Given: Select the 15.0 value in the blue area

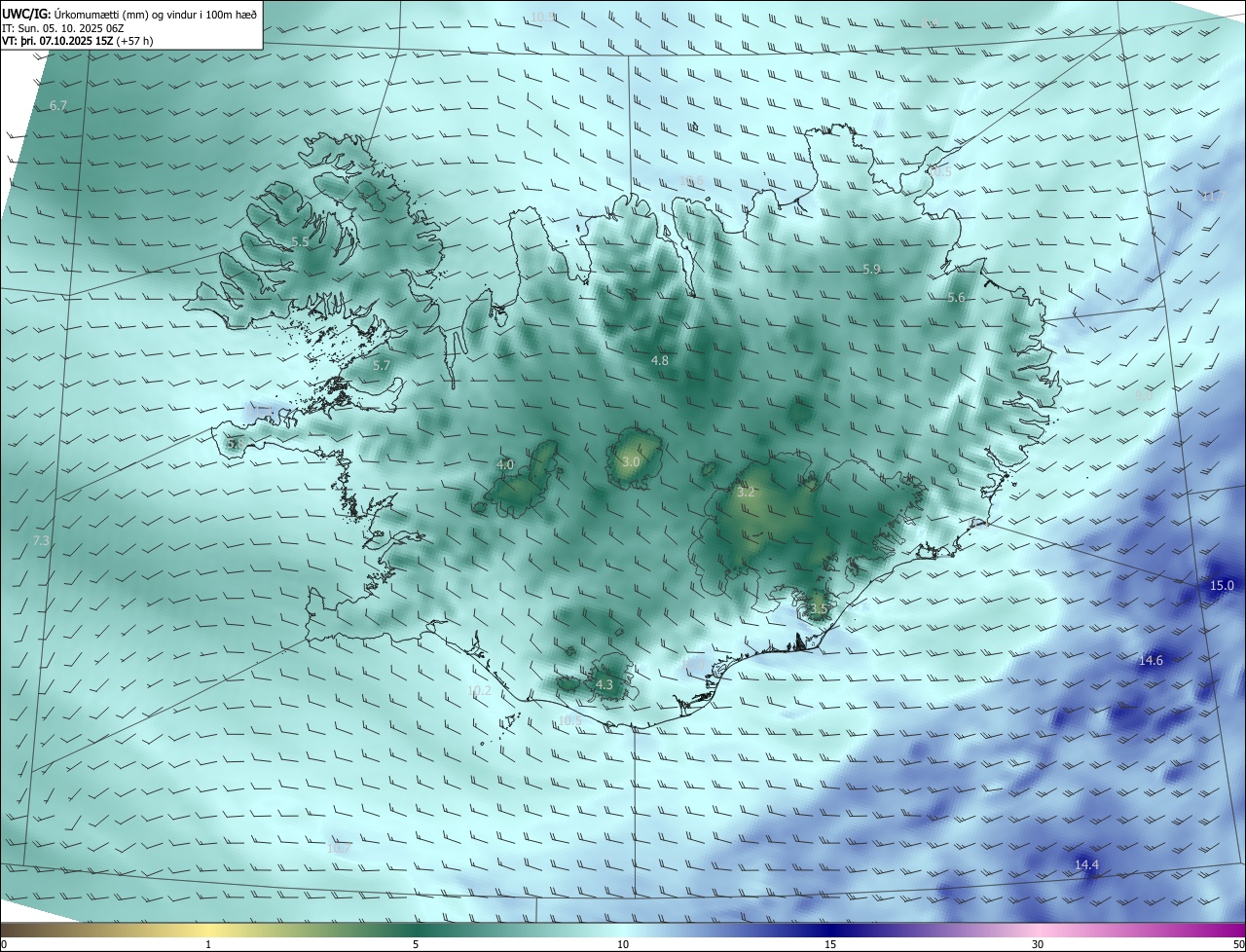Looking at the screenshot, I should pos(1222,585).
